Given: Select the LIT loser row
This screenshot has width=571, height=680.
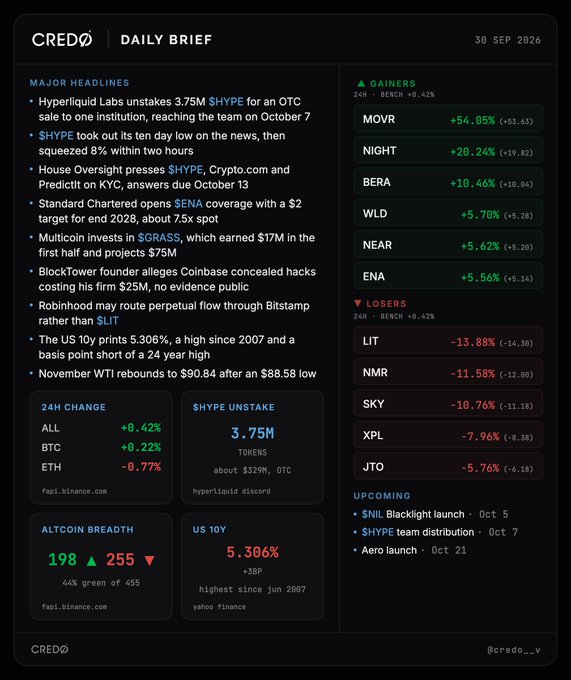Looking at the screenshot, I should (x=448, y=341).
